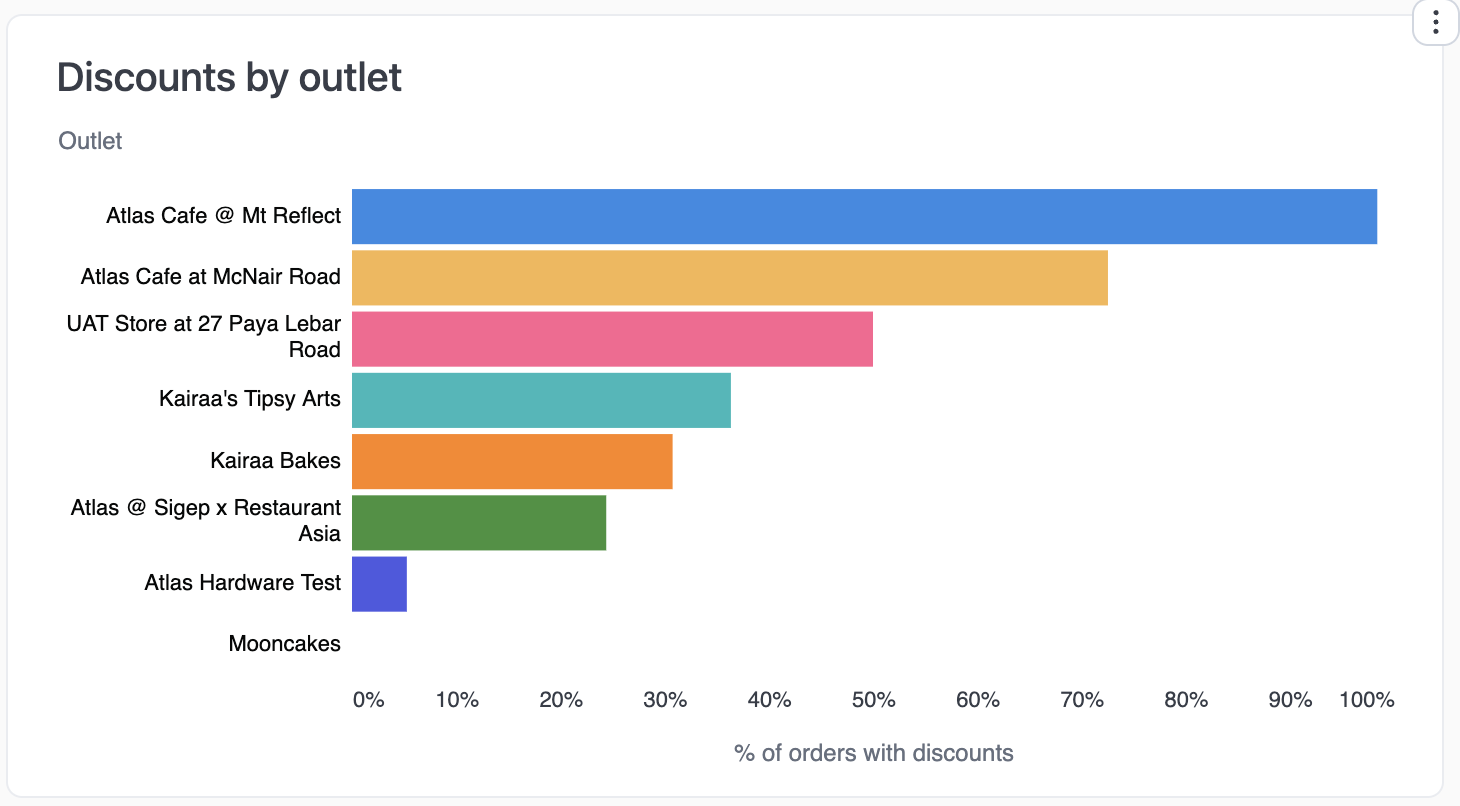Screen dimensions: 1460x806
Task: Select the green Atlas @ Sigep bar
Action: (x=478, y=522)
